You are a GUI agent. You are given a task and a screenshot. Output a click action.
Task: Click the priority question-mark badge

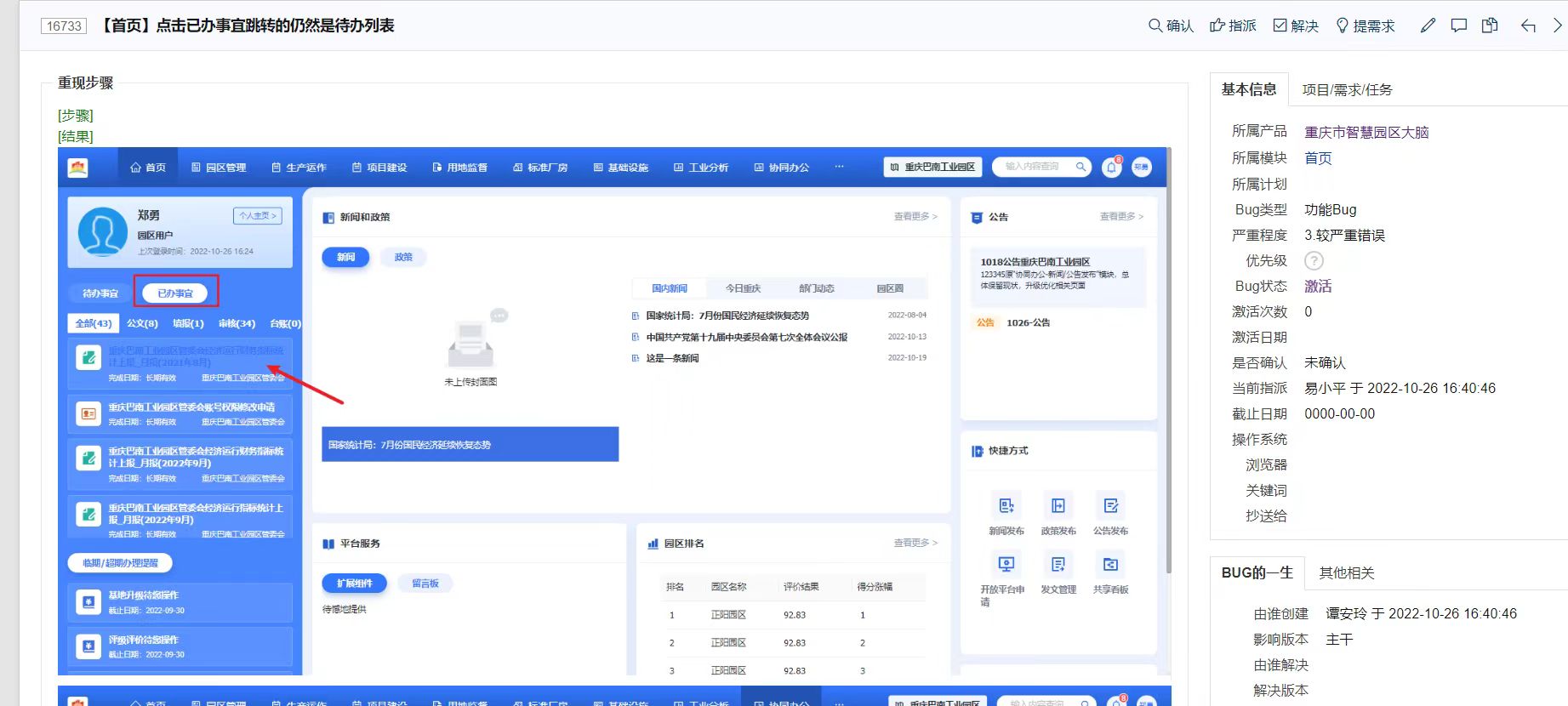[x=1314, y=261]
